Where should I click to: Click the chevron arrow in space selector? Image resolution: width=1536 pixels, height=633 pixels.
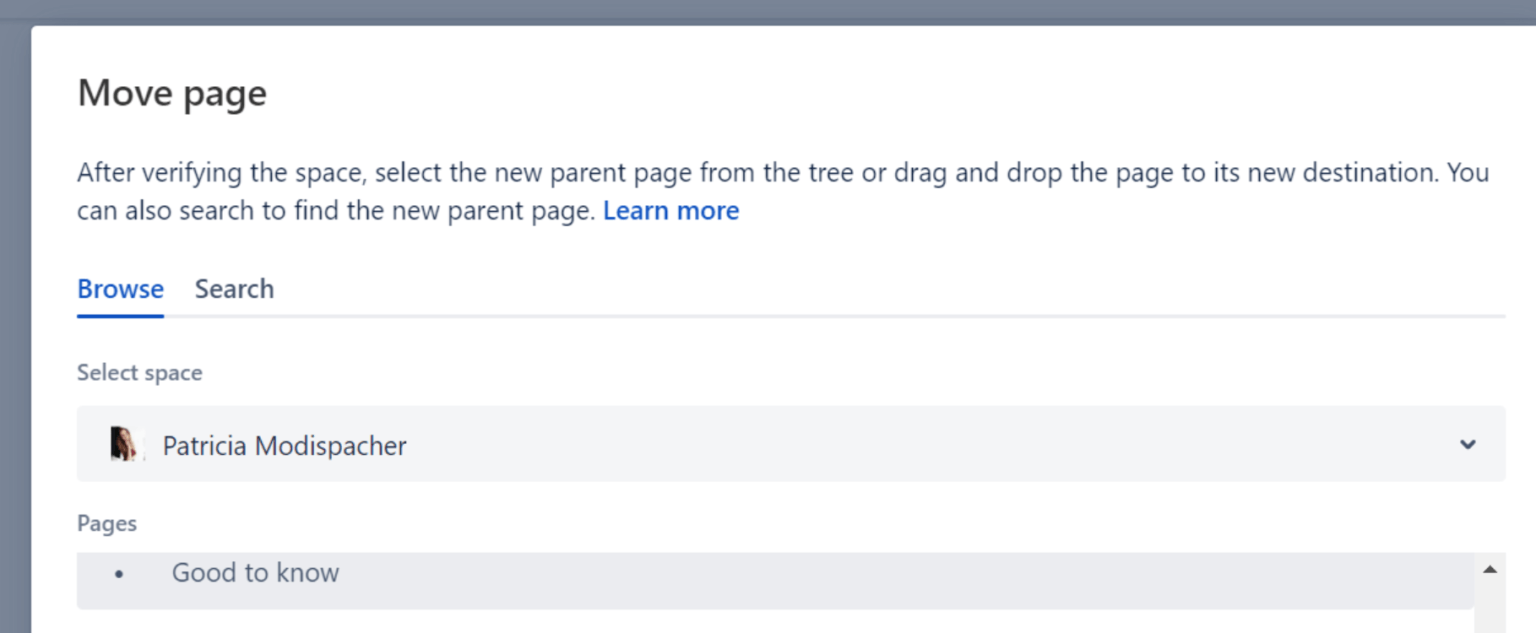[1467, 445]
